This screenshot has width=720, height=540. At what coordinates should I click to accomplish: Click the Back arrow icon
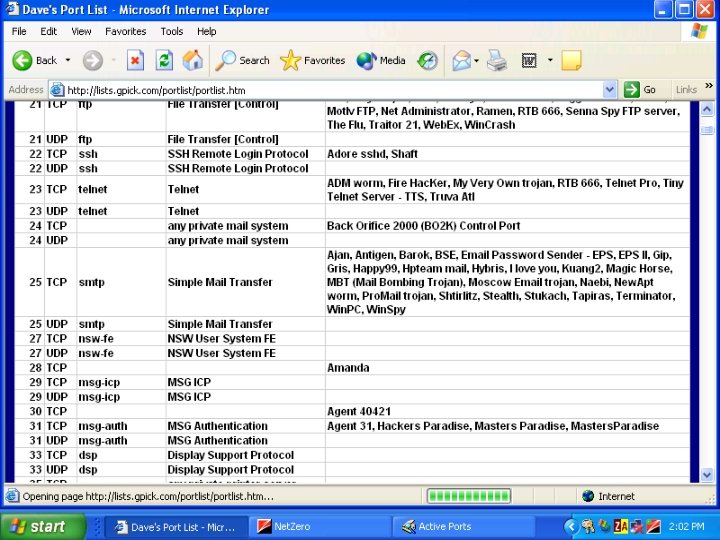tap(22, 61)
